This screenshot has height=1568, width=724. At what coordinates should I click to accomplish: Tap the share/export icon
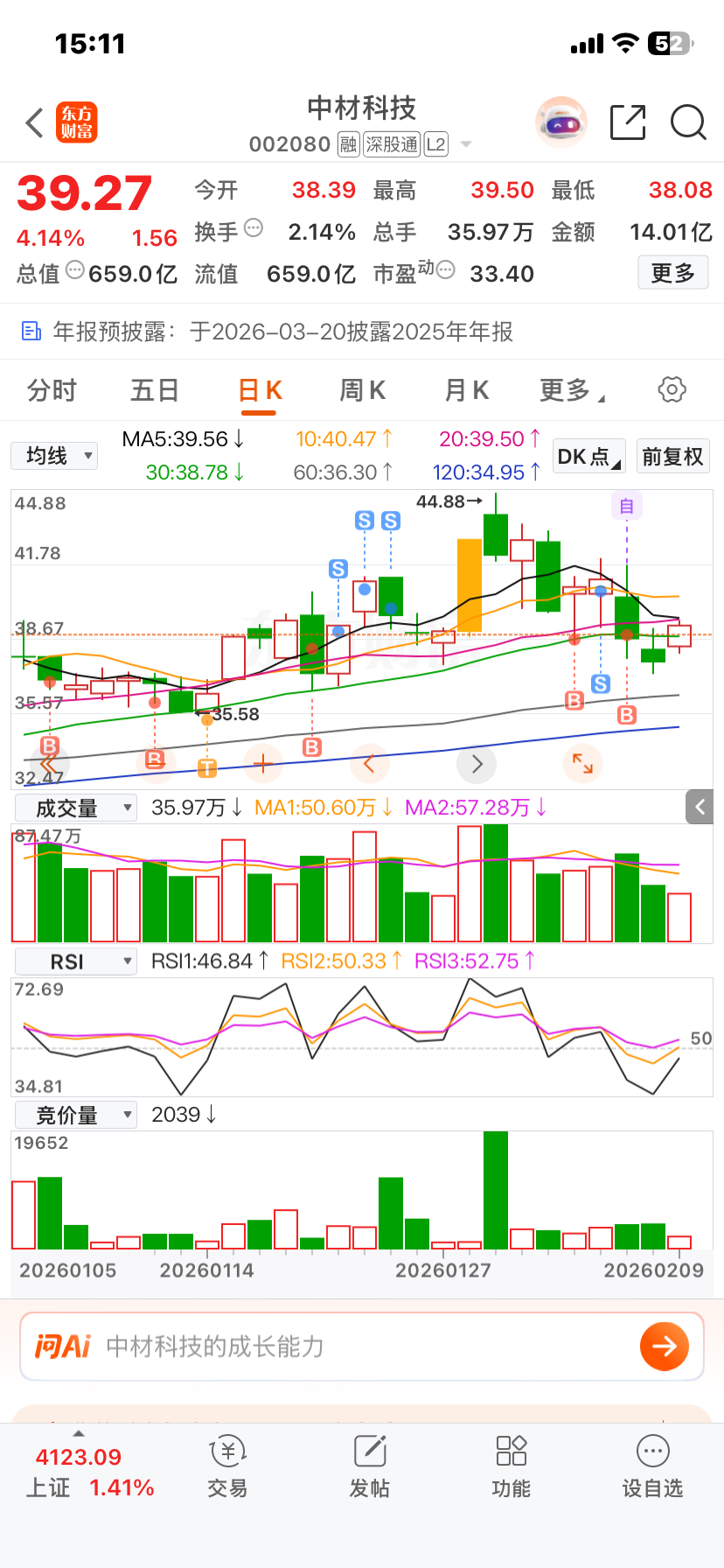tap(628, 122)
